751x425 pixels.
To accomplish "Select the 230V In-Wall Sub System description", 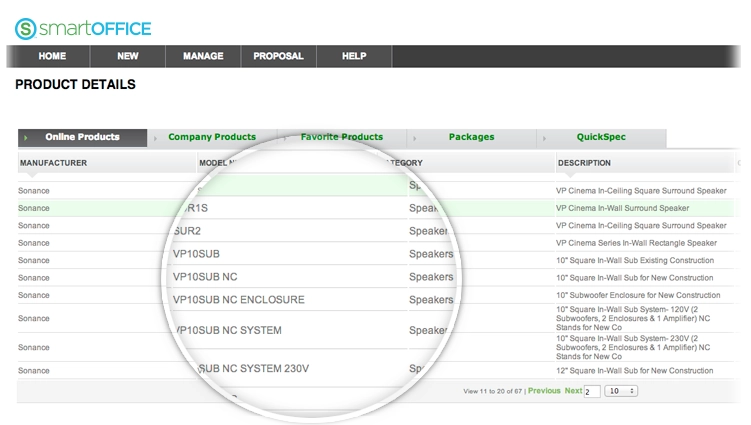I will click(633, 347).
